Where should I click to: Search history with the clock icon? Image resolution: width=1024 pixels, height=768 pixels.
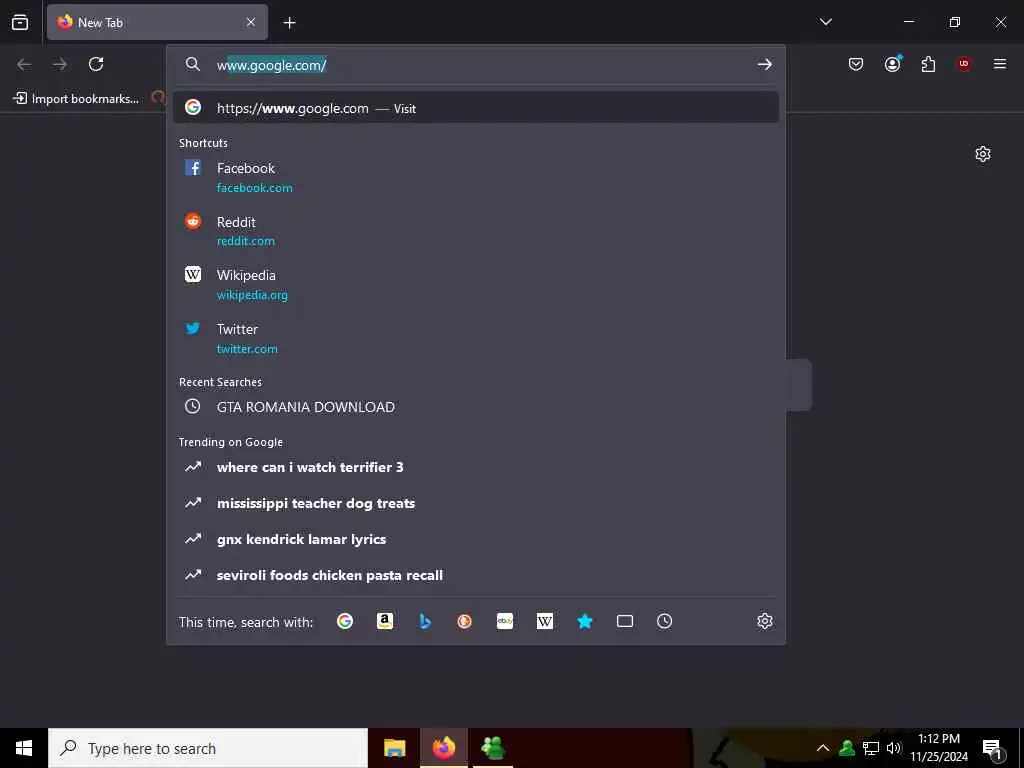[664, 621]
